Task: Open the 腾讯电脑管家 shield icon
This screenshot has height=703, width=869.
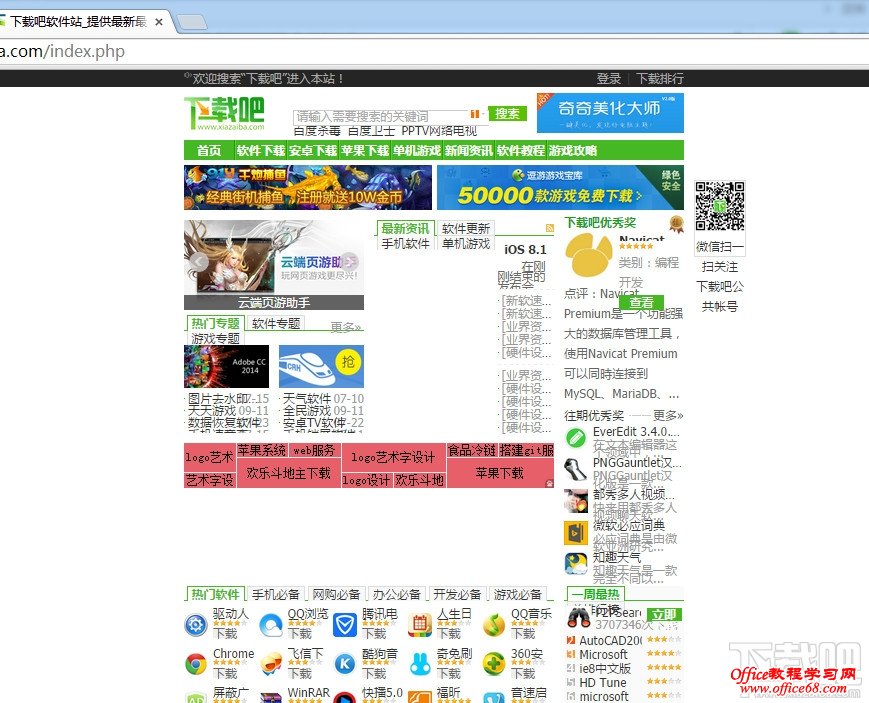Action: point(345,625)
